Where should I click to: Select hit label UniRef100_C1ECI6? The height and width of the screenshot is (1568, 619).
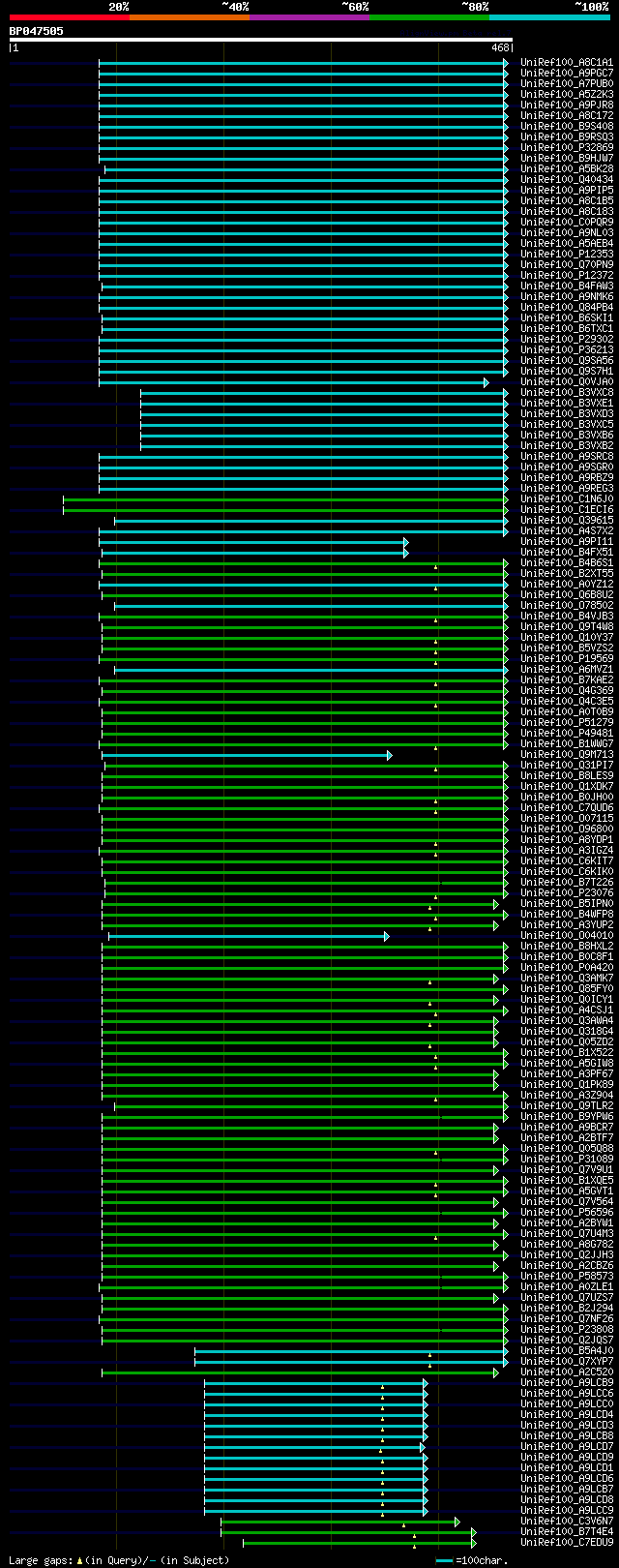coord(567,510)
